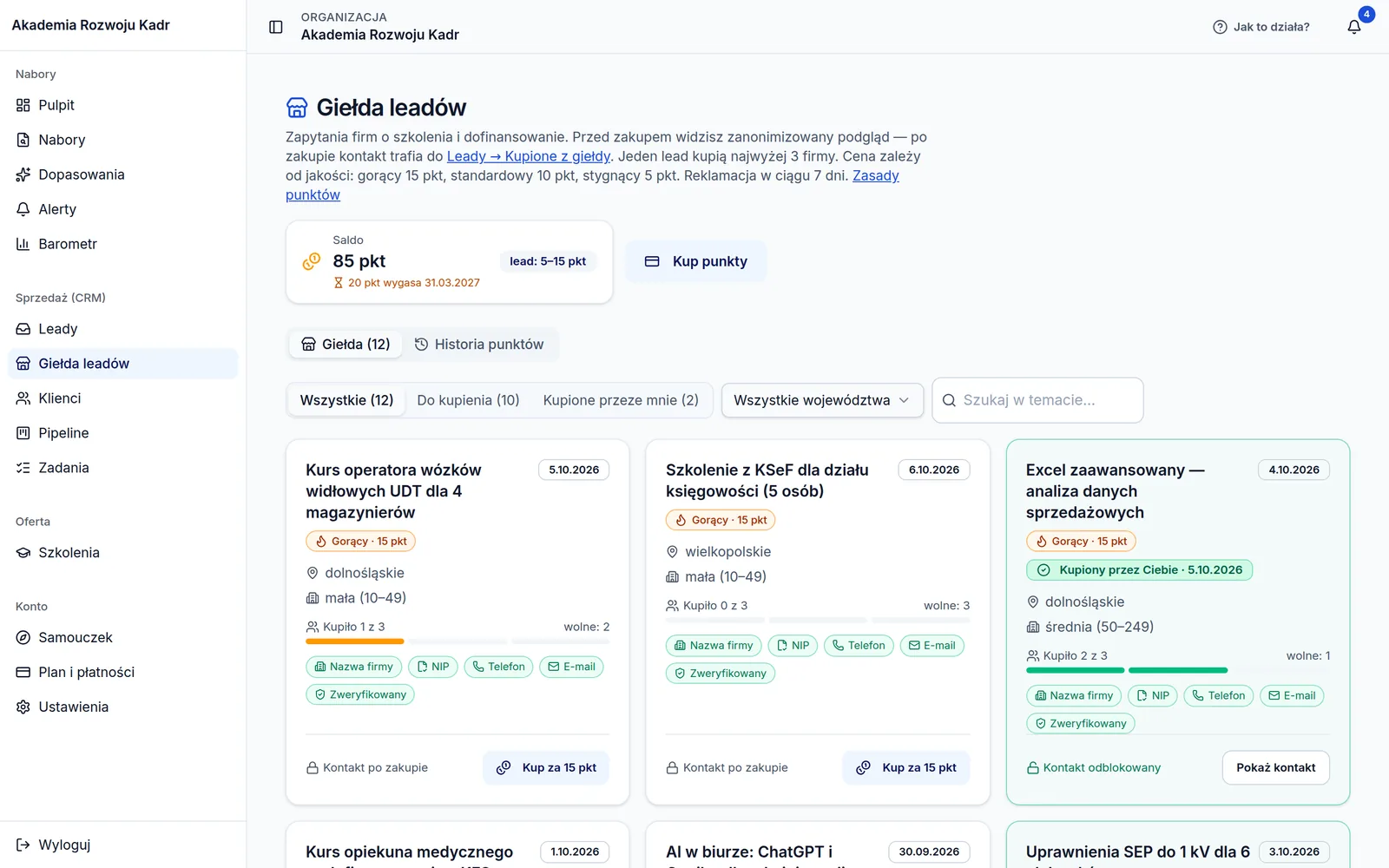1389x868 pixels.
Task: Click the Ustawienia gear icon
Action: (x=23, y=707)
